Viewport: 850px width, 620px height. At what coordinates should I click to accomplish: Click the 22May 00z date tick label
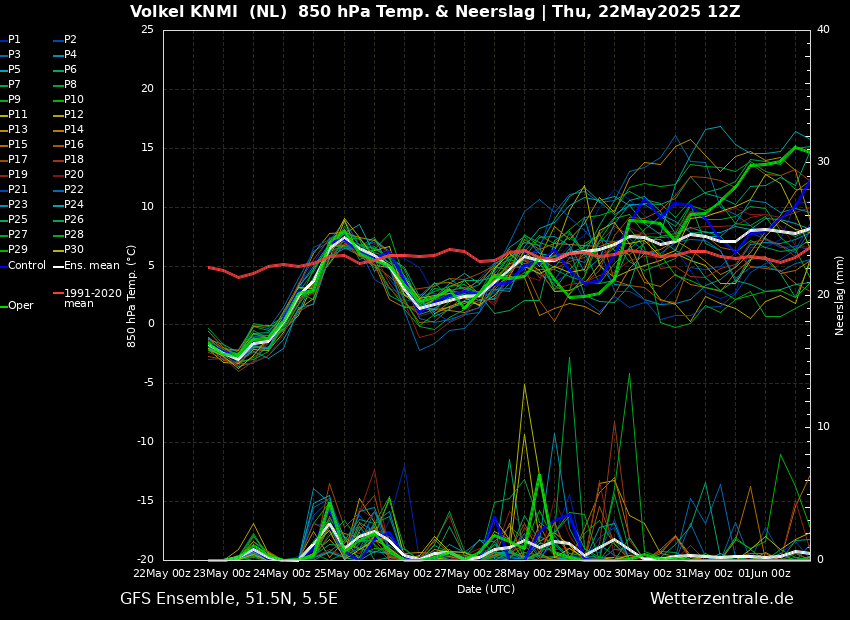[162, 573]
